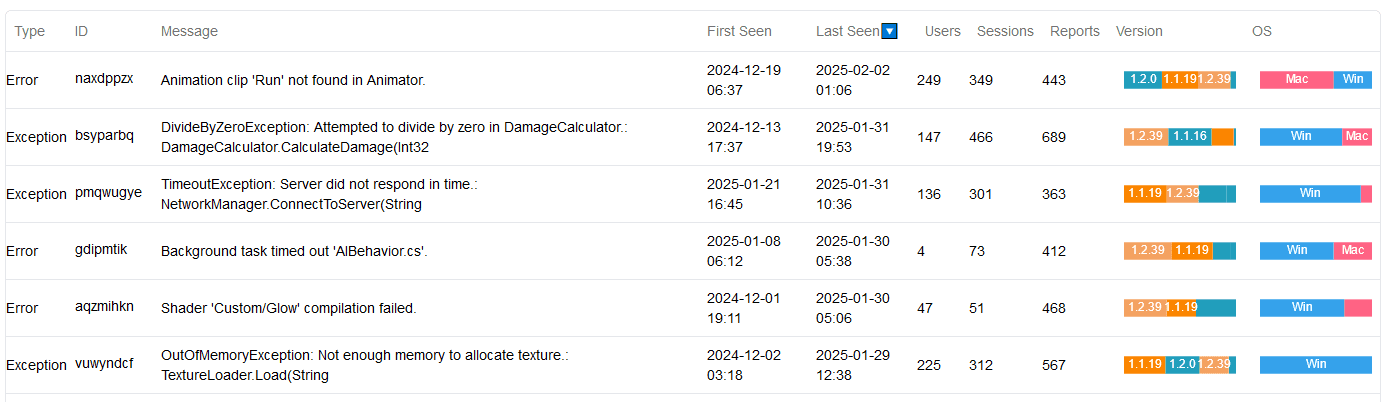Sort by the Users column header
The height and width of the screenshot is (402, 1391).
tap(943, 31)
